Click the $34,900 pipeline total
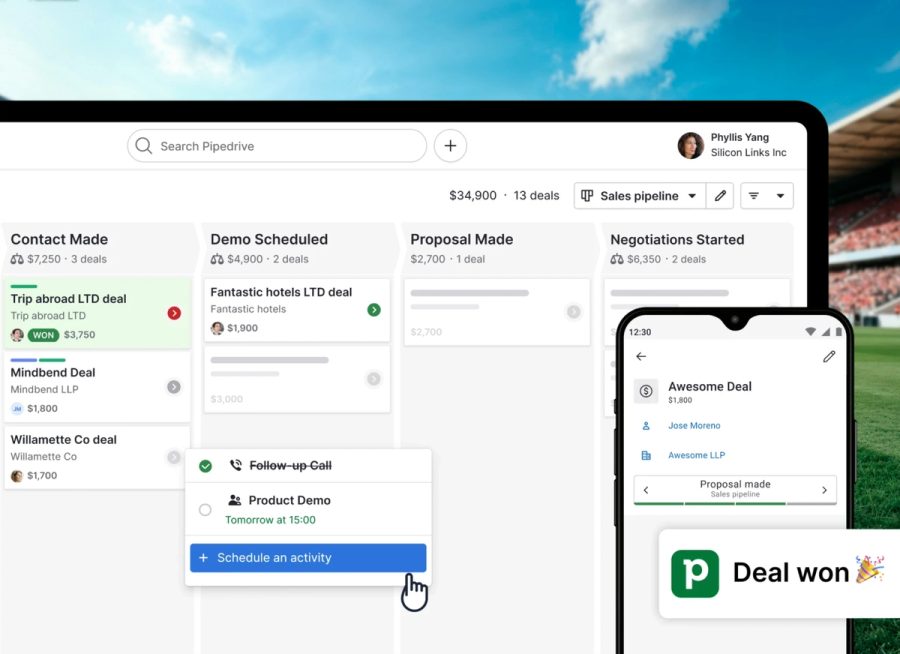This screenshot has width=900, height=654. coord(473,195)
